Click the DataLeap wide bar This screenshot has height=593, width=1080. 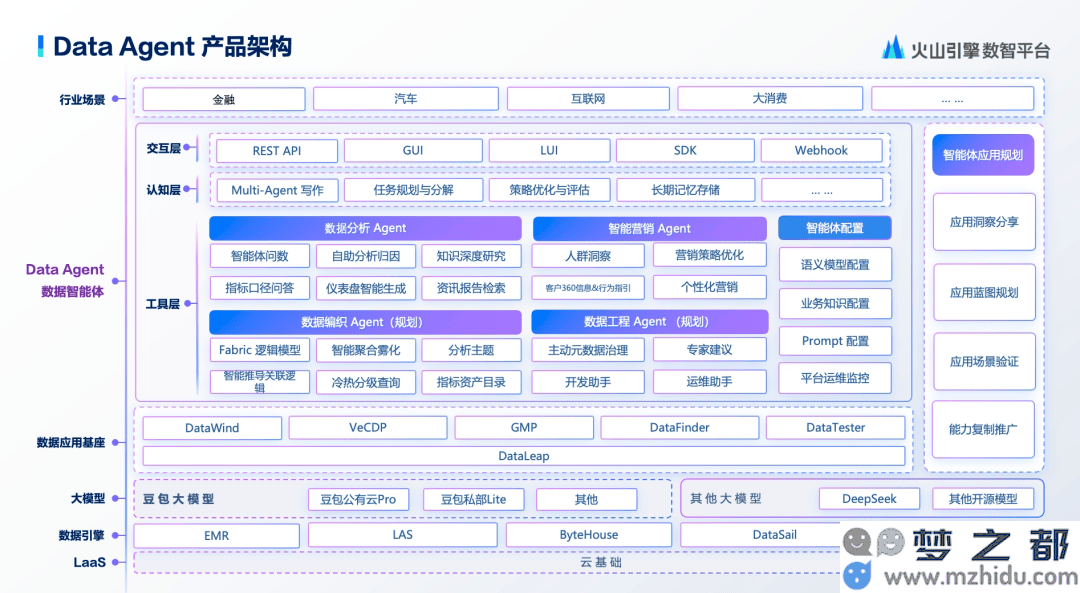523,456
